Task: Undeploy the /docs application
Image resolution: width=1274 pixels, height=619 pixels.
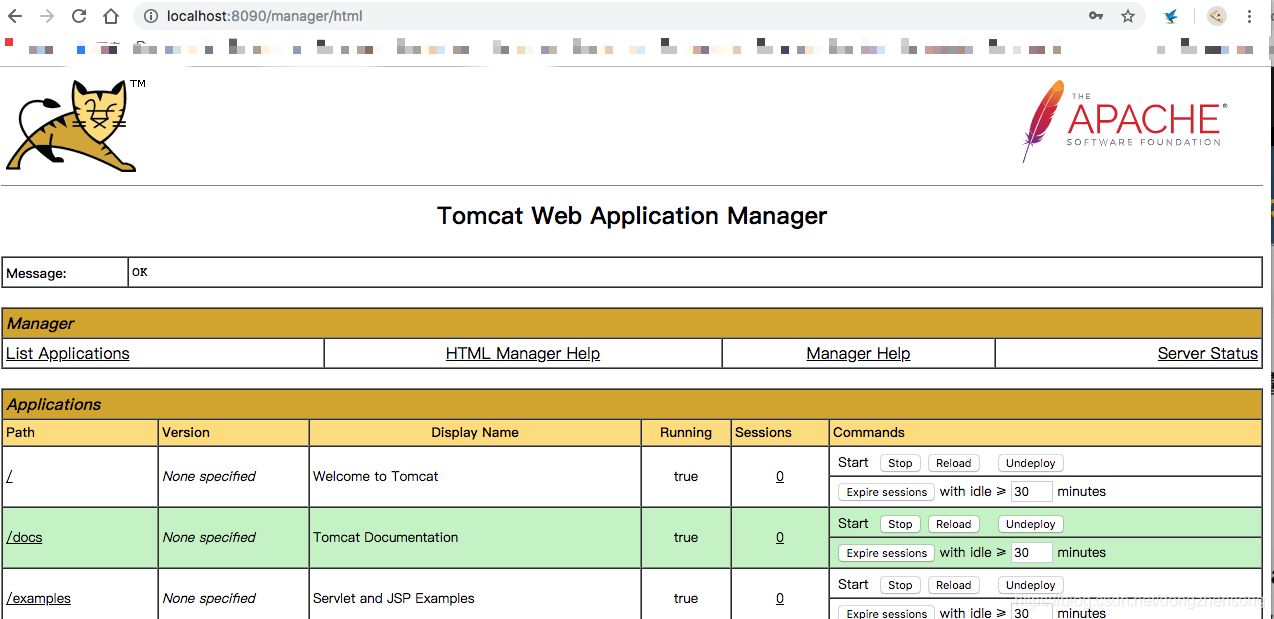Action: (x=1030, y=524)
